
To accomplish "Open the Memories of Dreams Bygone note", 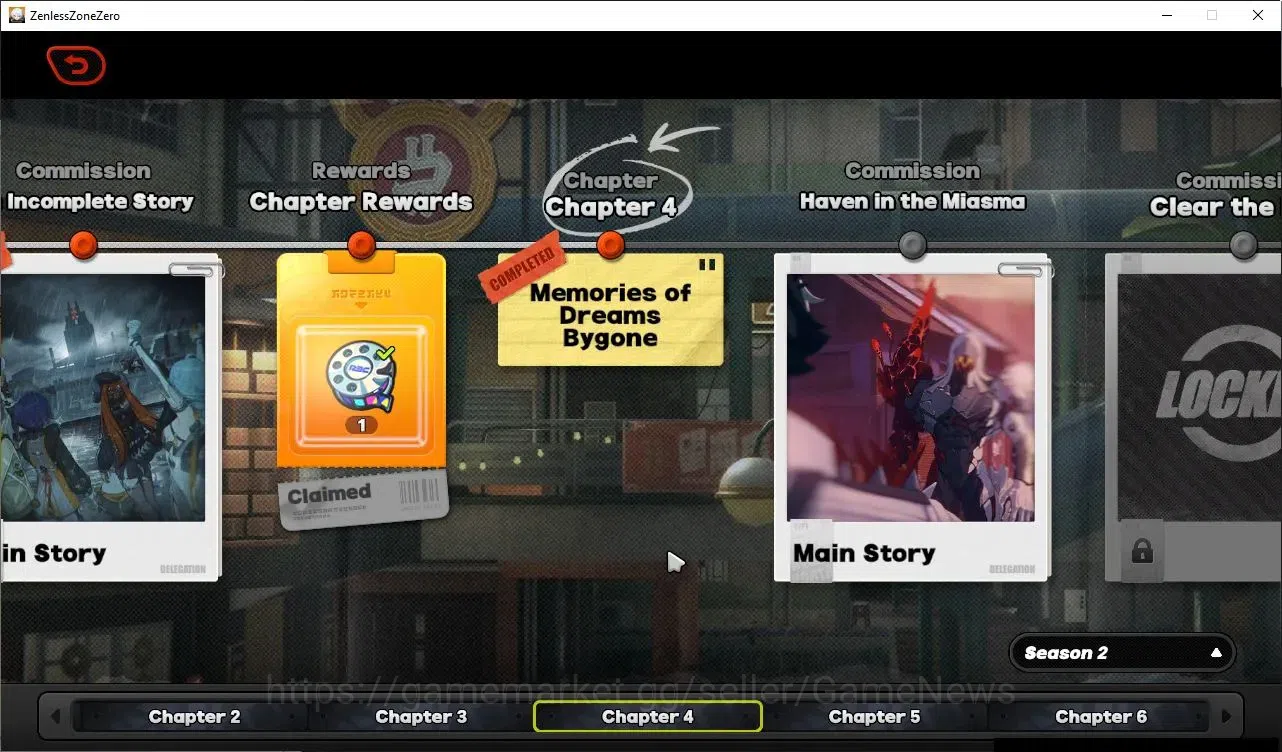I will 610,310.
